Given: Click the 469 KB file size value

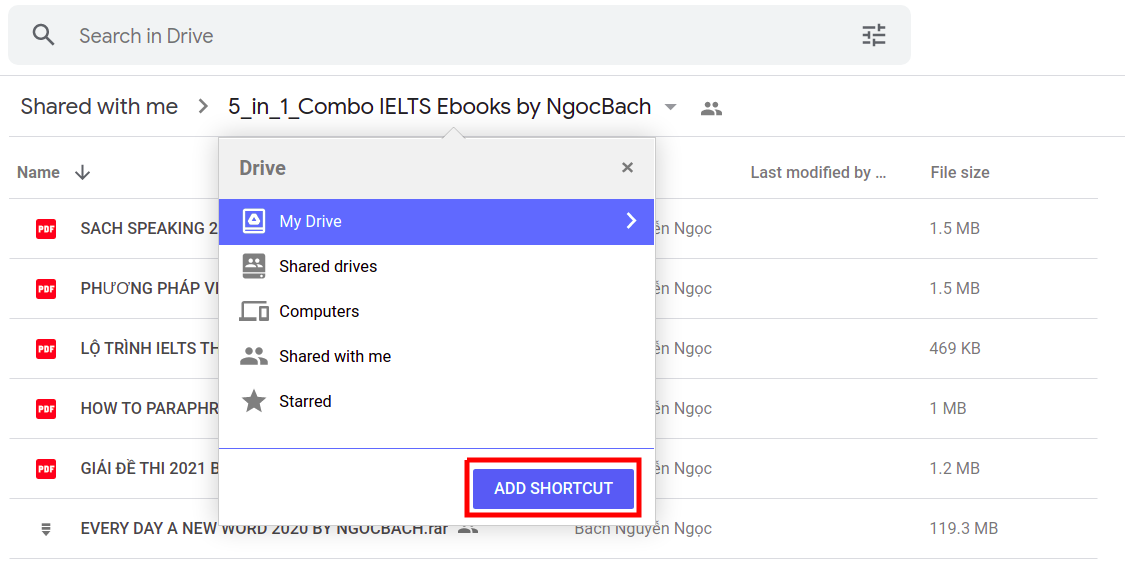Looking at the screenshot, I should click(955, 349).
